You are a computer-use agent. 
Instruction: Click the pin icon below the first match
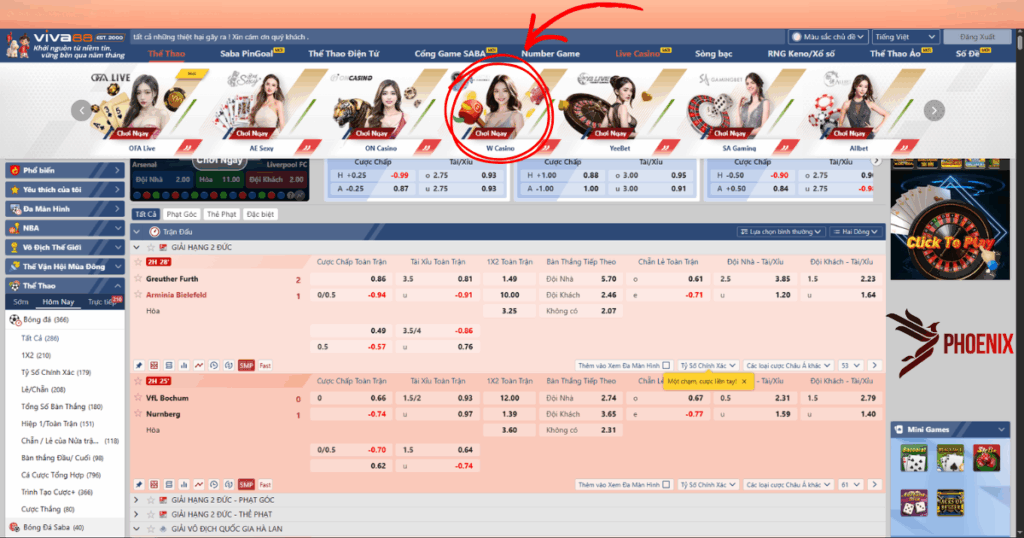(x=139, y=366)
